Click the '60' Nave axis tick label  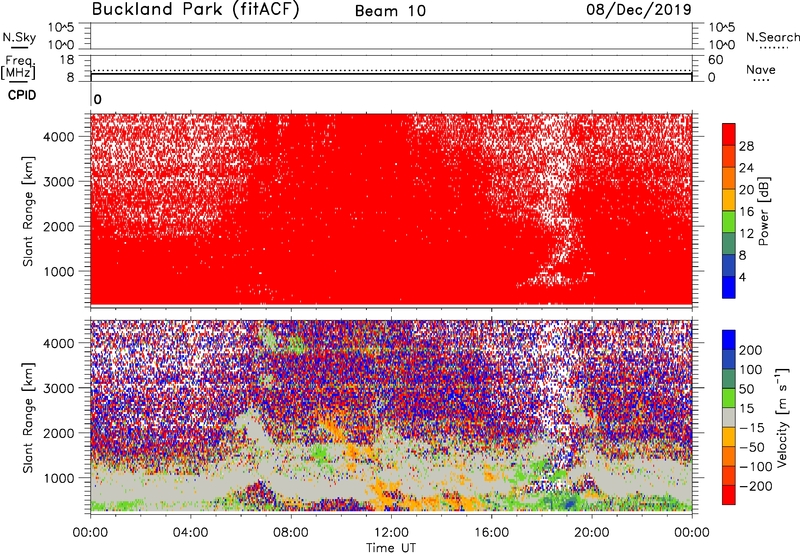pos(715,60)
